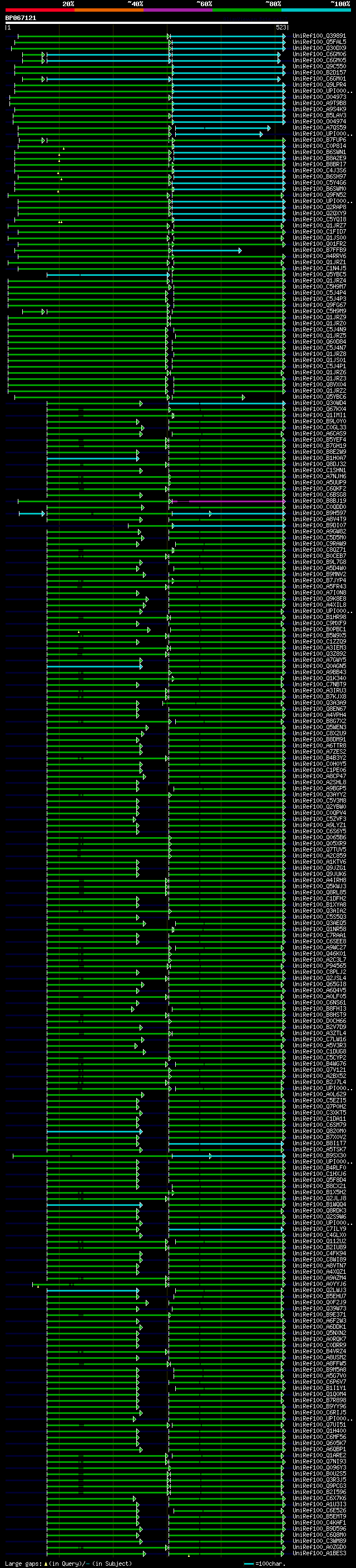The width and height of the screenshot is (356, 1568).
Task: Select the UniRef100_B8A2E9 label
Action: click(319, 159)
